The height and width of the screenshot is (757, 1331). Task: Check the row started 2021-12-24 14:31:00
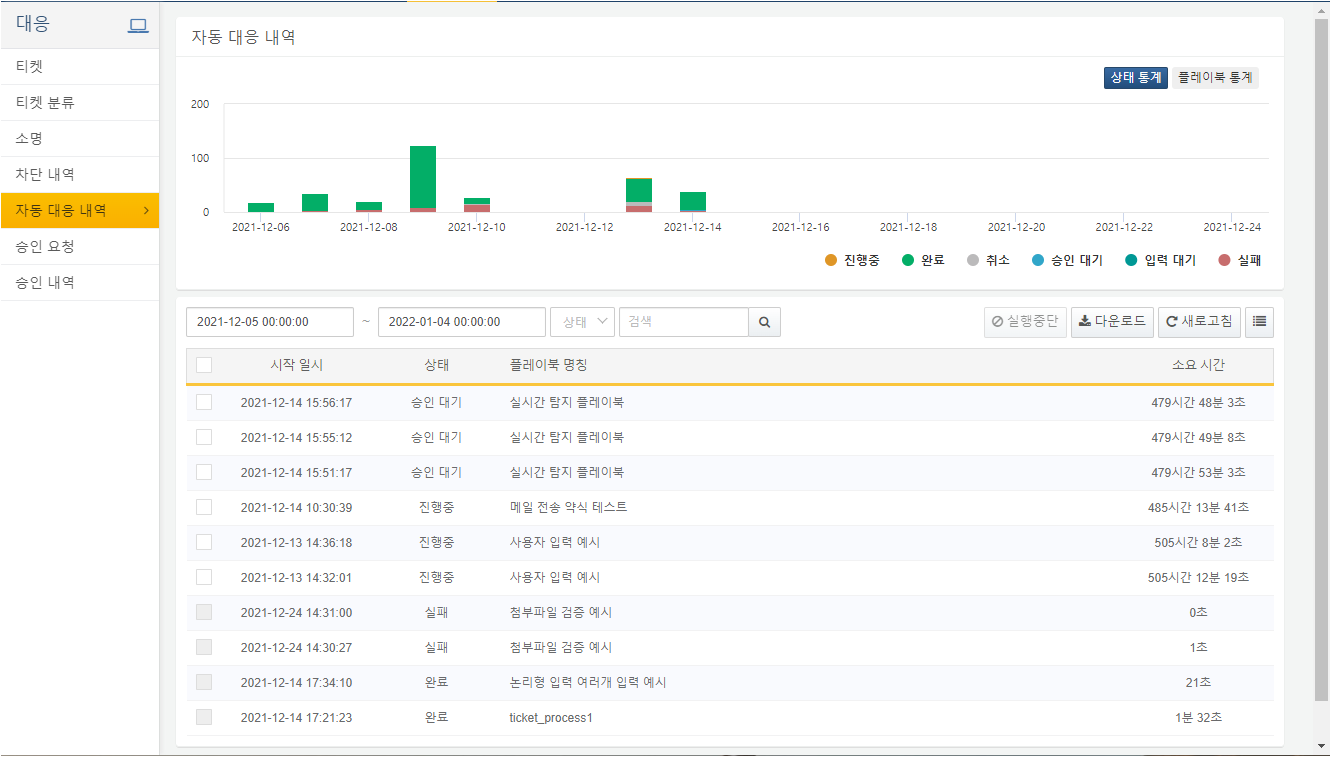(x=204, y=612)
